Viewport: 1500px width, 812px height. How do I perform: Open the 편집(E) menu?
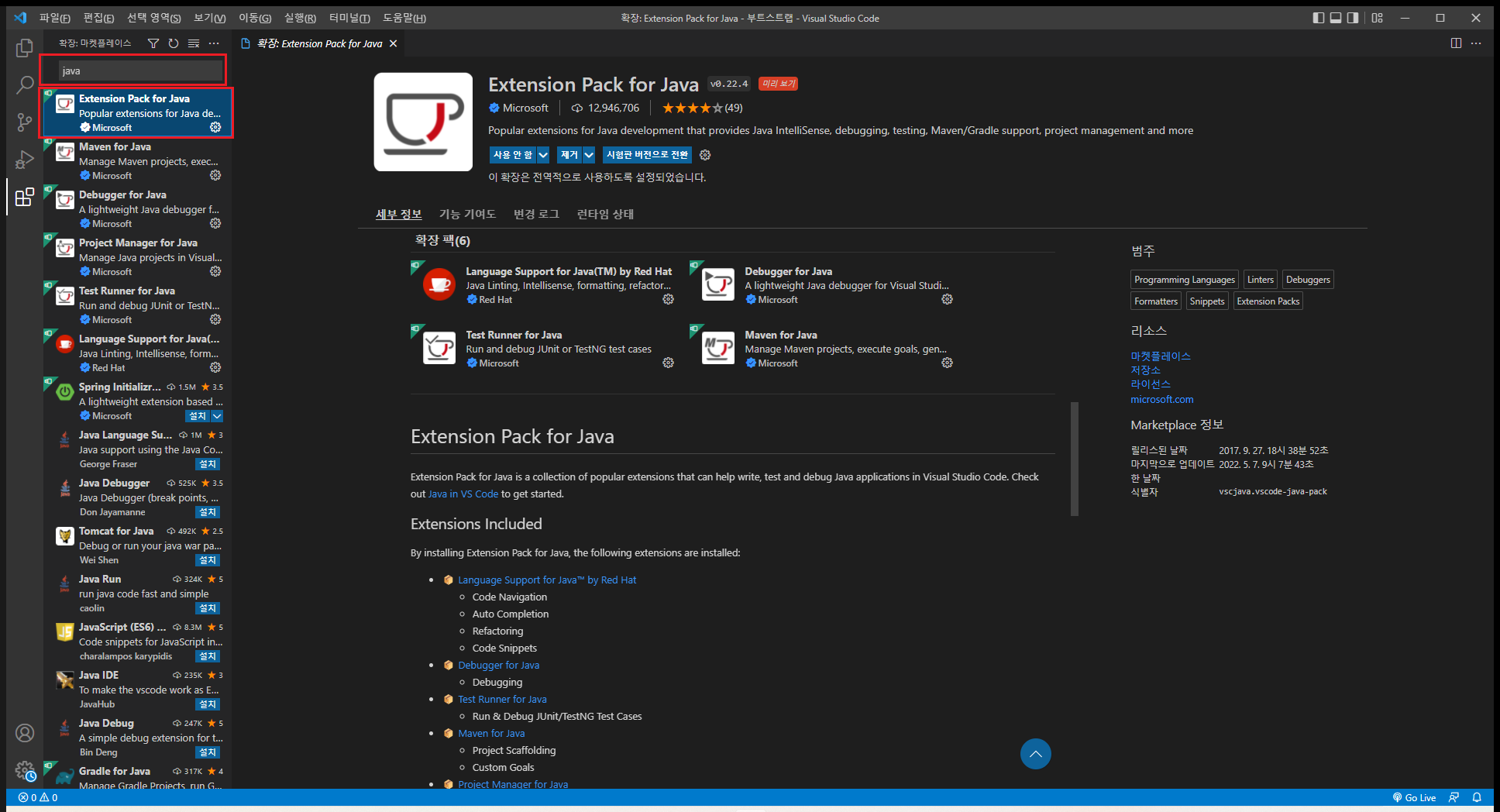pyautogui.click(x=98, y=18)
